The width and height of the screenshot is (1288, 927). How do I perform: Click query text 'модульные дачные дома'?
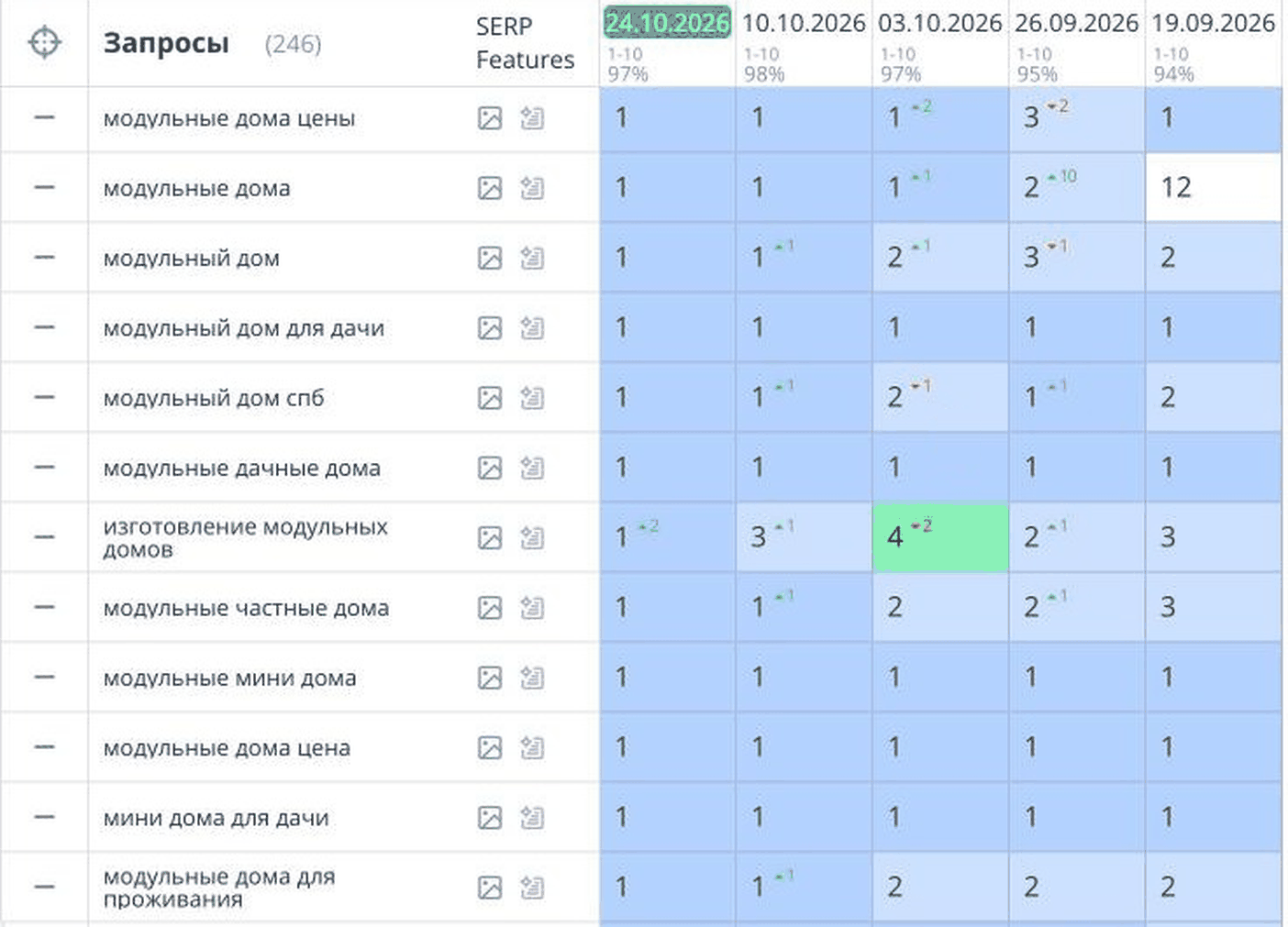click(241, 469)
